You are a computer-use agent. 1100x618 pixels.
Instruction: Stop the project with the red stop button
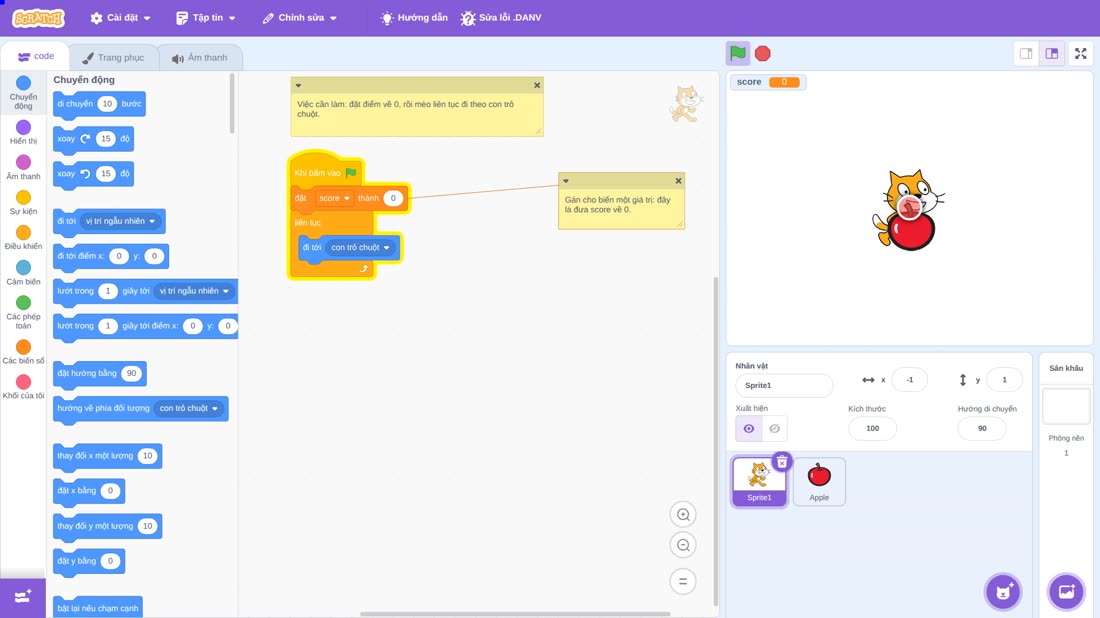coord(763,53)
